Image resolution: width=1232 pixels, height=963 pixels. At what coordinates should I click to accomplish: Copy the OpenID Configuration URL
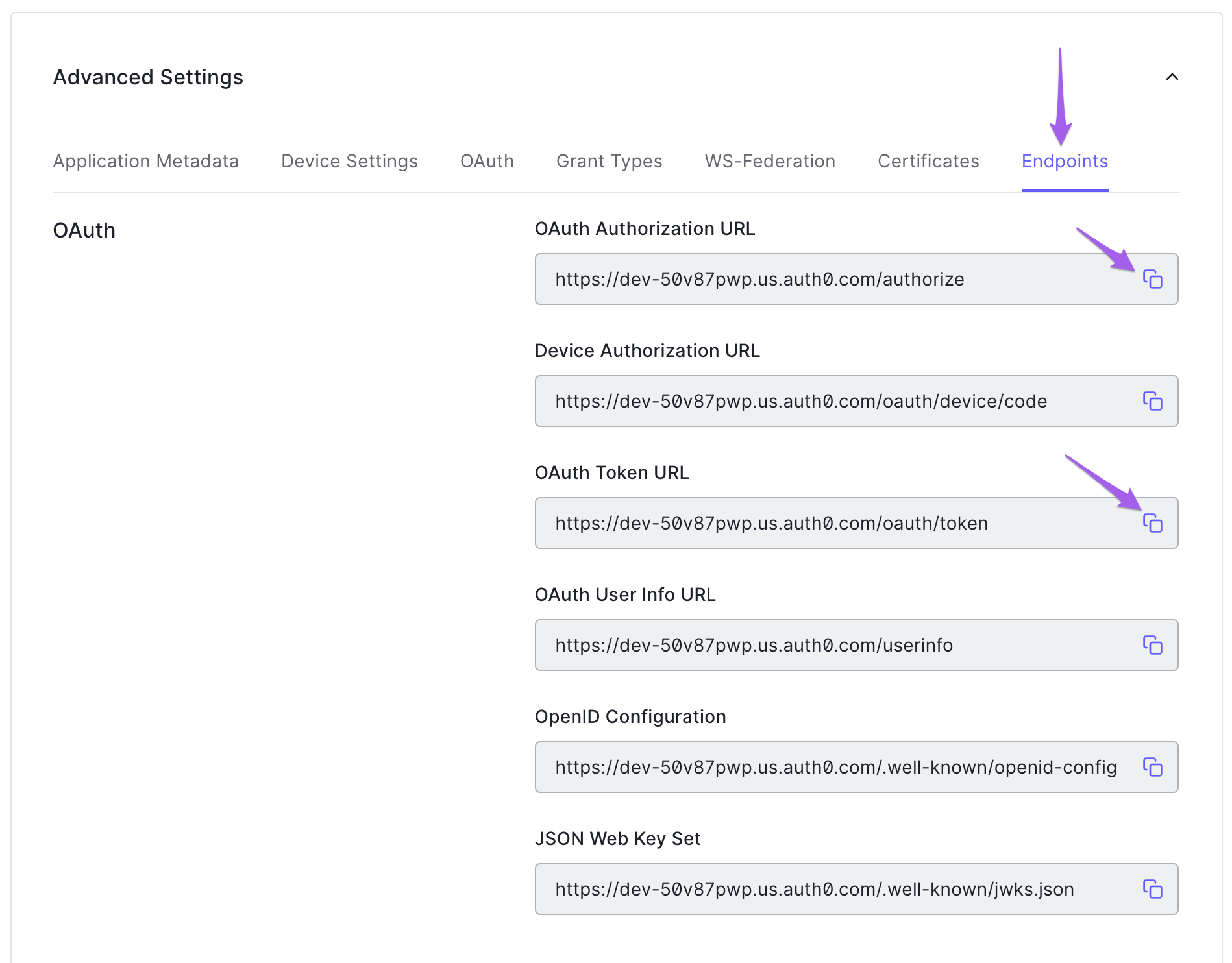[x=1152, y=767]
